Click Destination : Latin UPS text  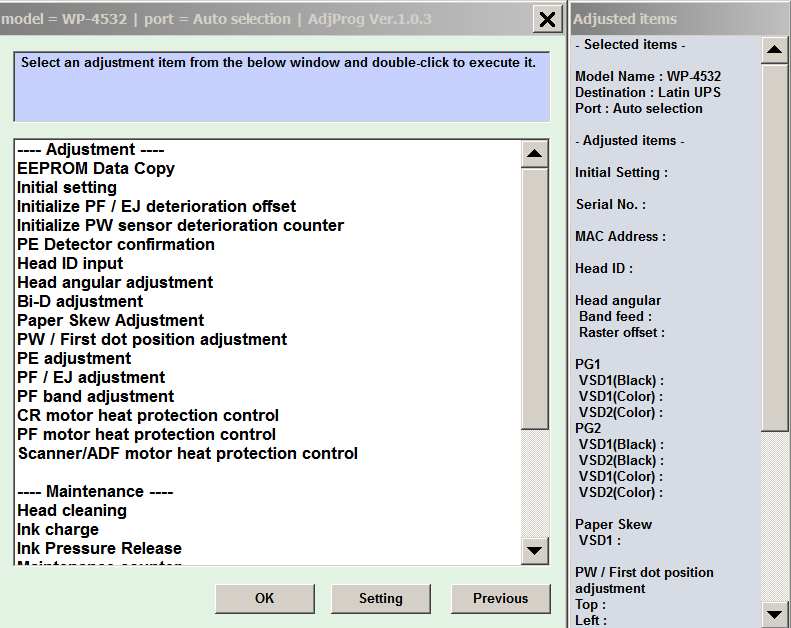point(648,93)
